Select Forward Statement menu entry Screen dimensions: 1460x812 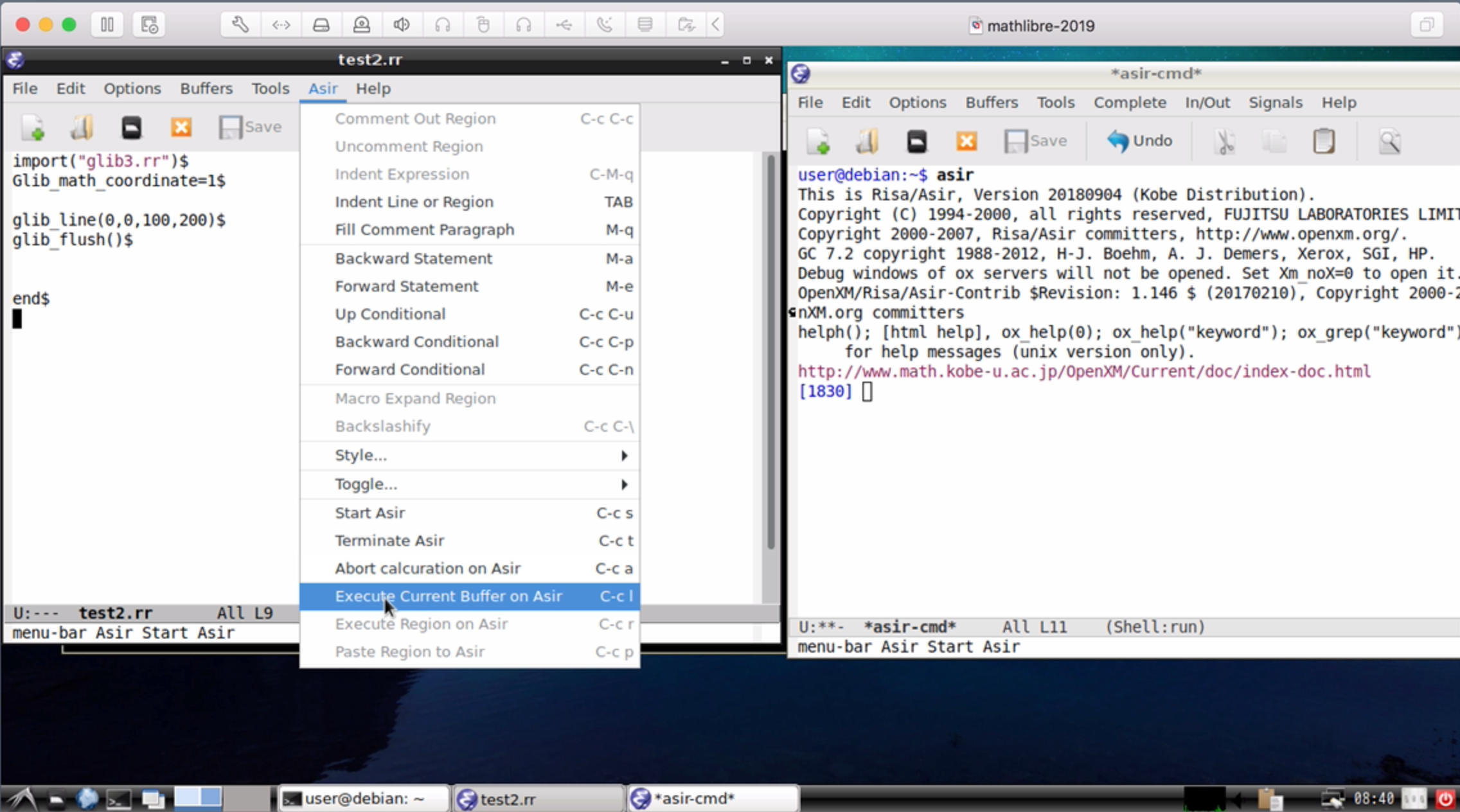click(470, 286)
